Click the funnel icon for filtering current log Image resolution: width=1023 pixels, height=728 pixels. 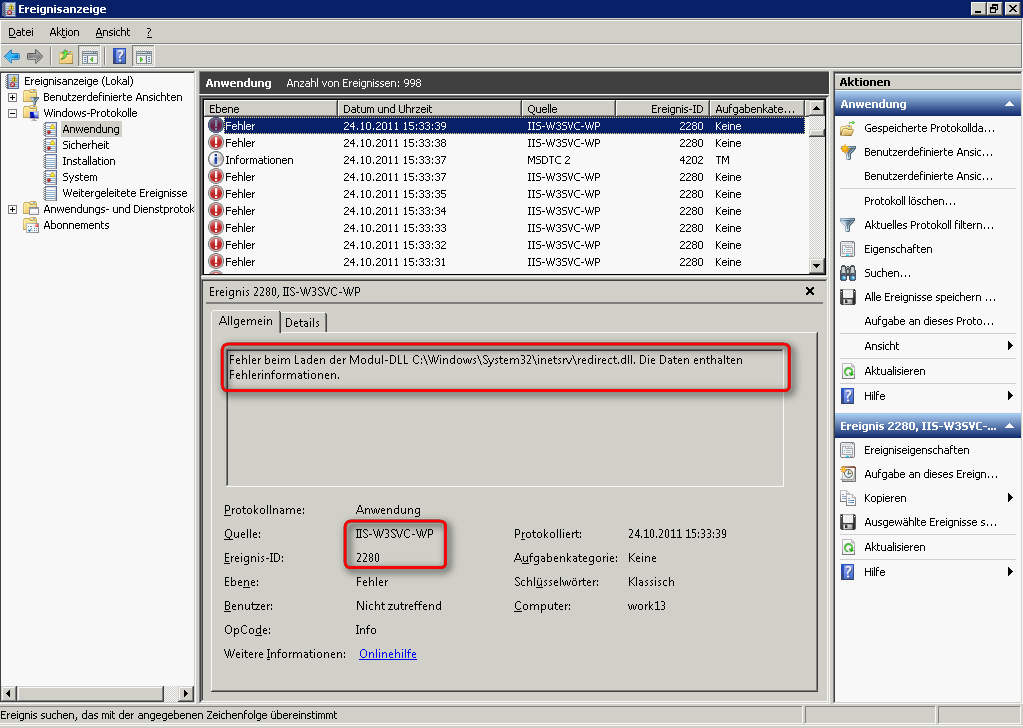point(848,225)
